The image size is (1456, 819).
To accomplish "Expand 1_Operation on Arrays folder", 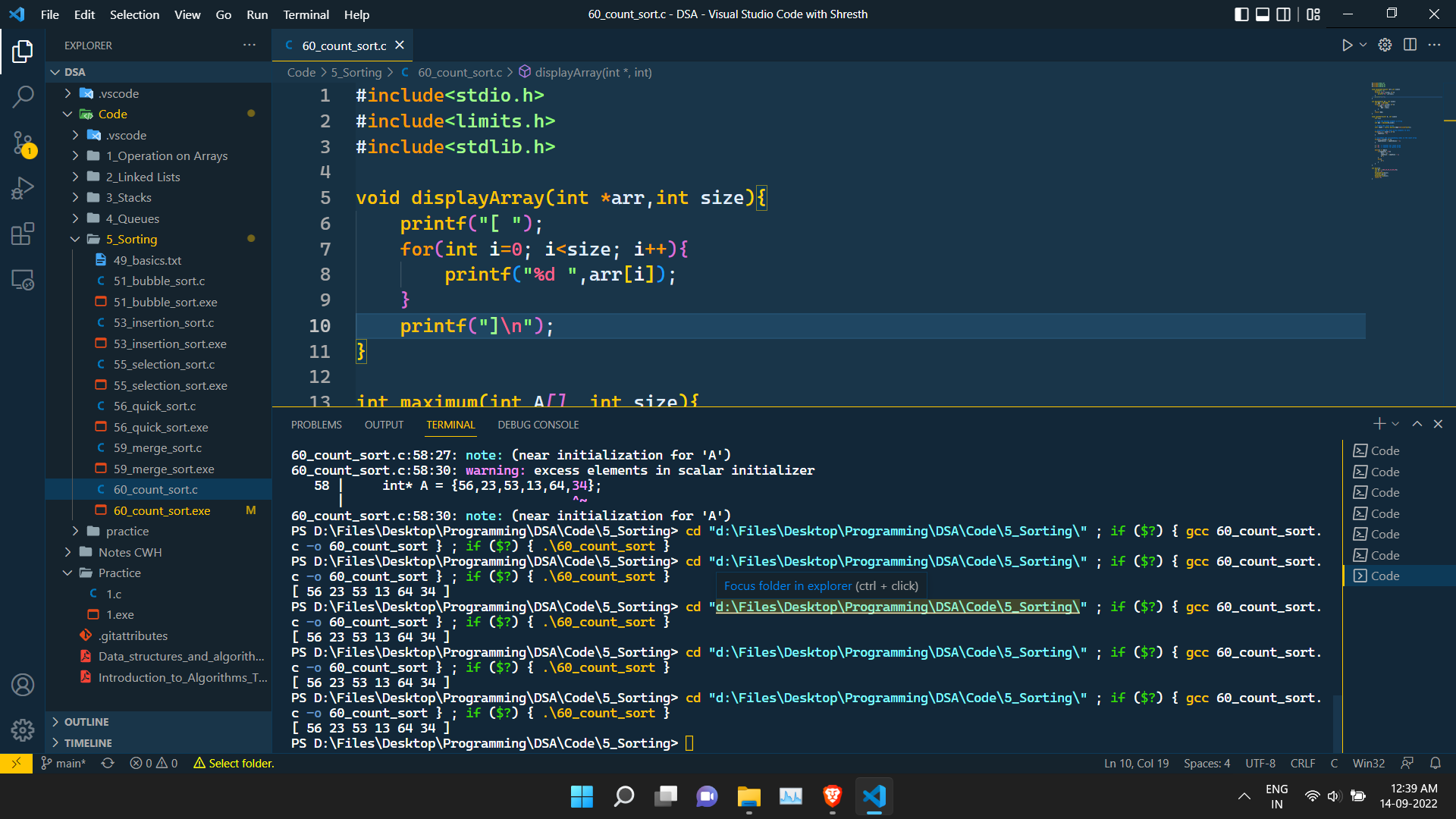I will [75, 155].
